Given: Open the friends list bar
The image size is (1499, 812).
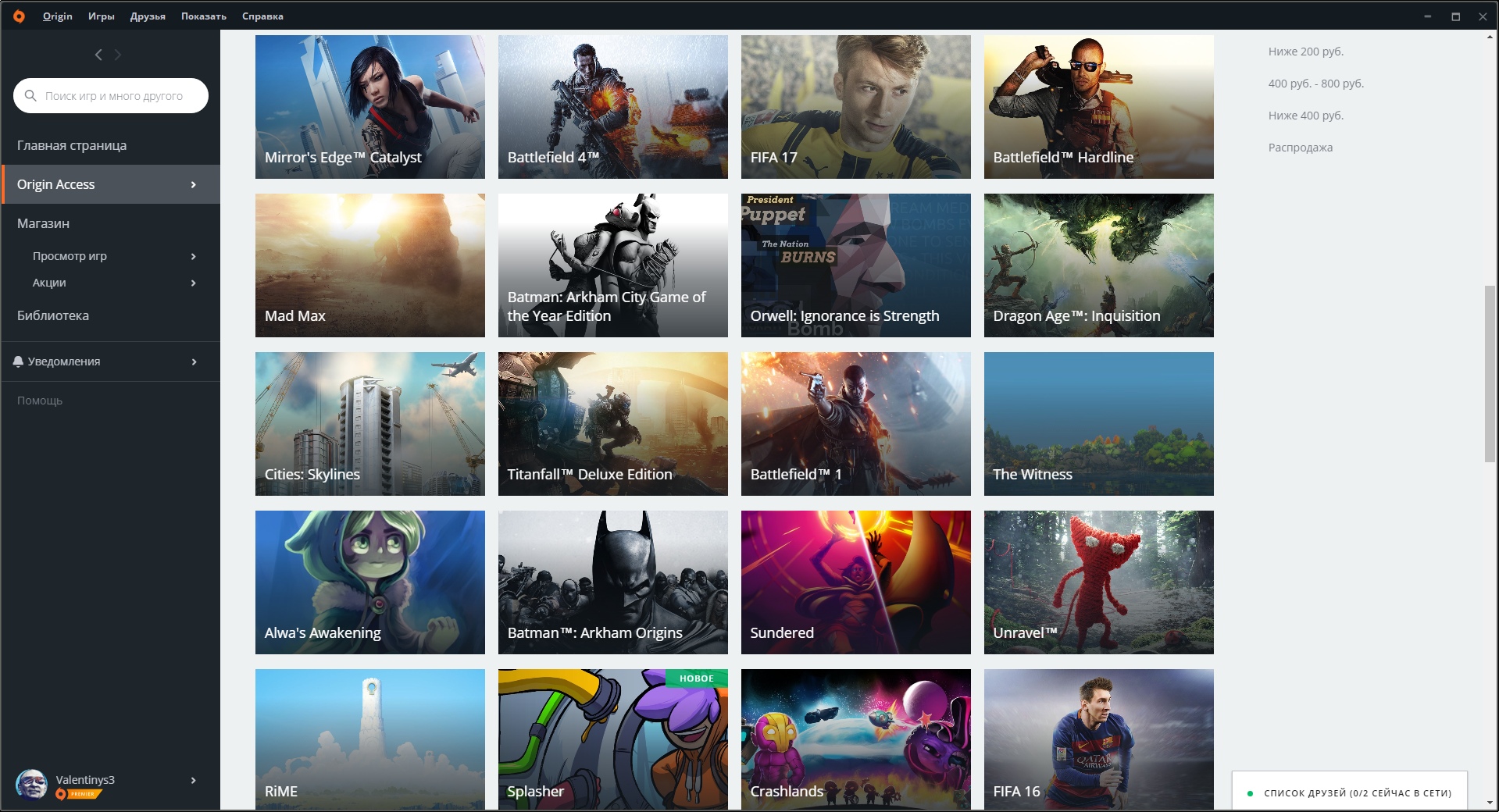Looking at the screenshot, I should coord(1350,792).
